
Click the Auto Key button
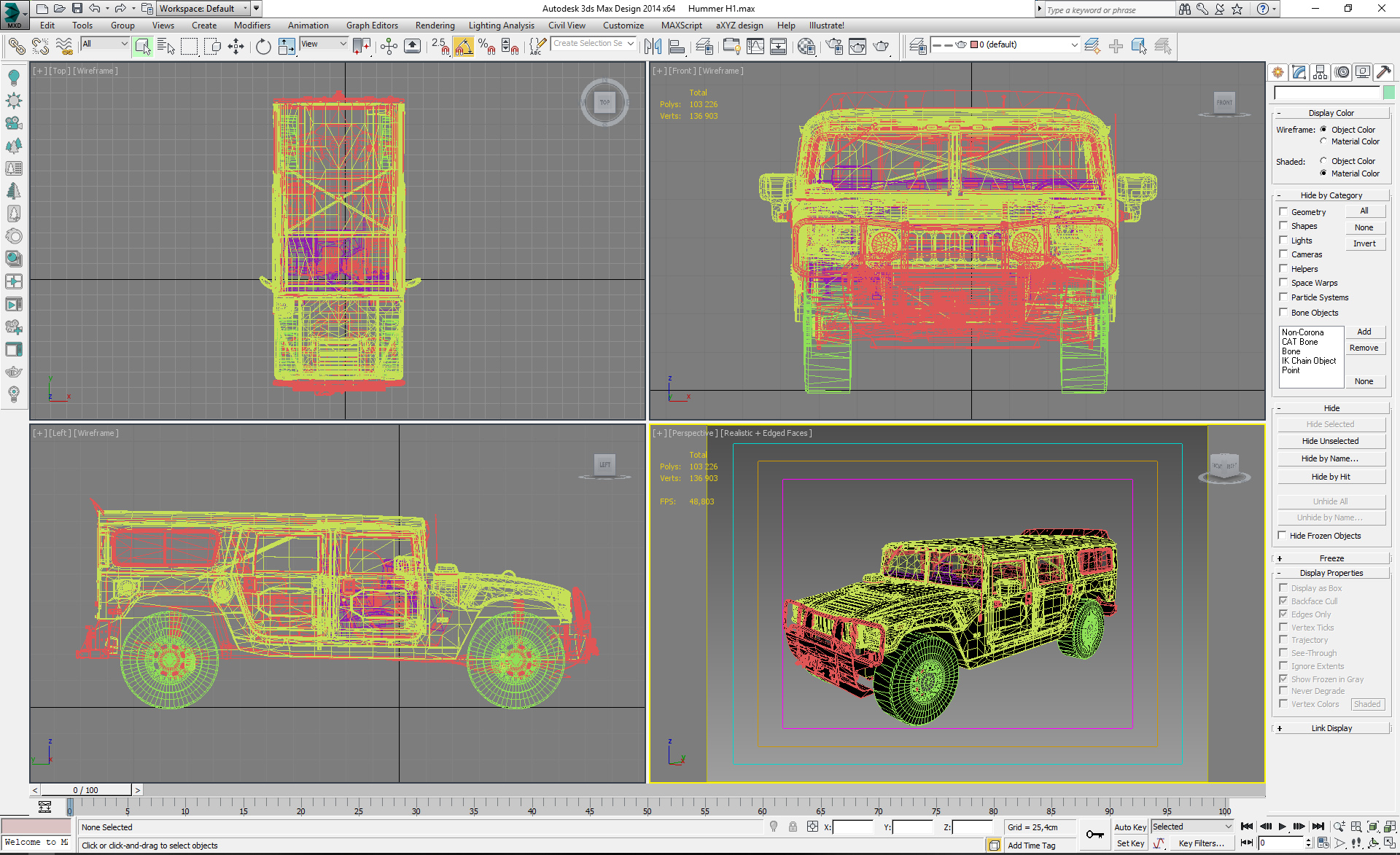pyautogui.click(x=1130, y=827)
